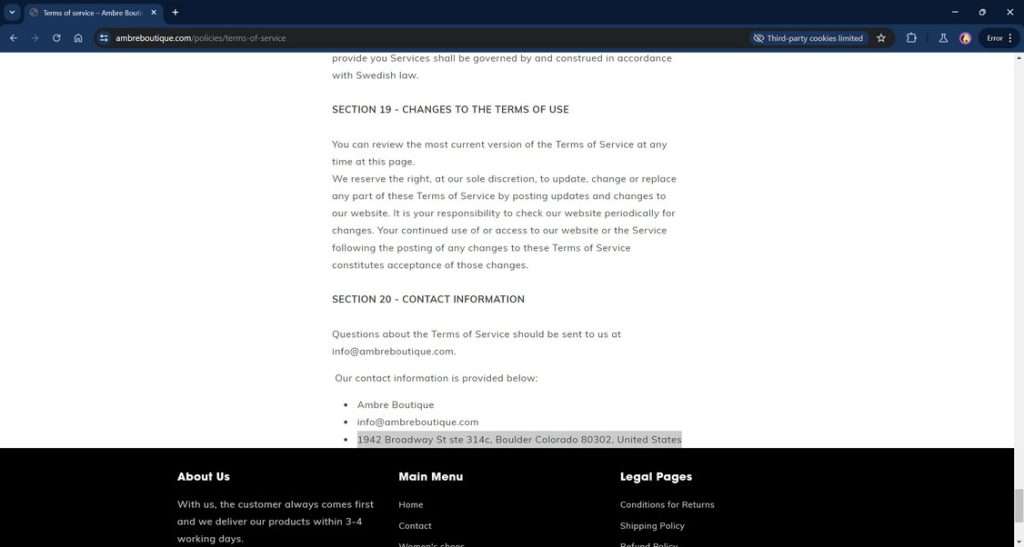This screenshot has width=1024, height=547.
Task: Restore down the browser window
Action: 982,12
